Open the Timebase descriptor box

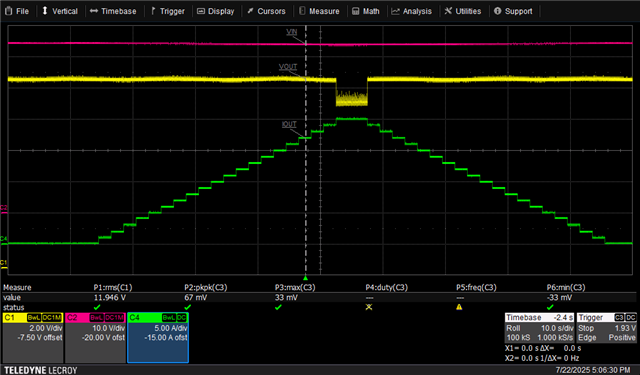coord(539,328)
